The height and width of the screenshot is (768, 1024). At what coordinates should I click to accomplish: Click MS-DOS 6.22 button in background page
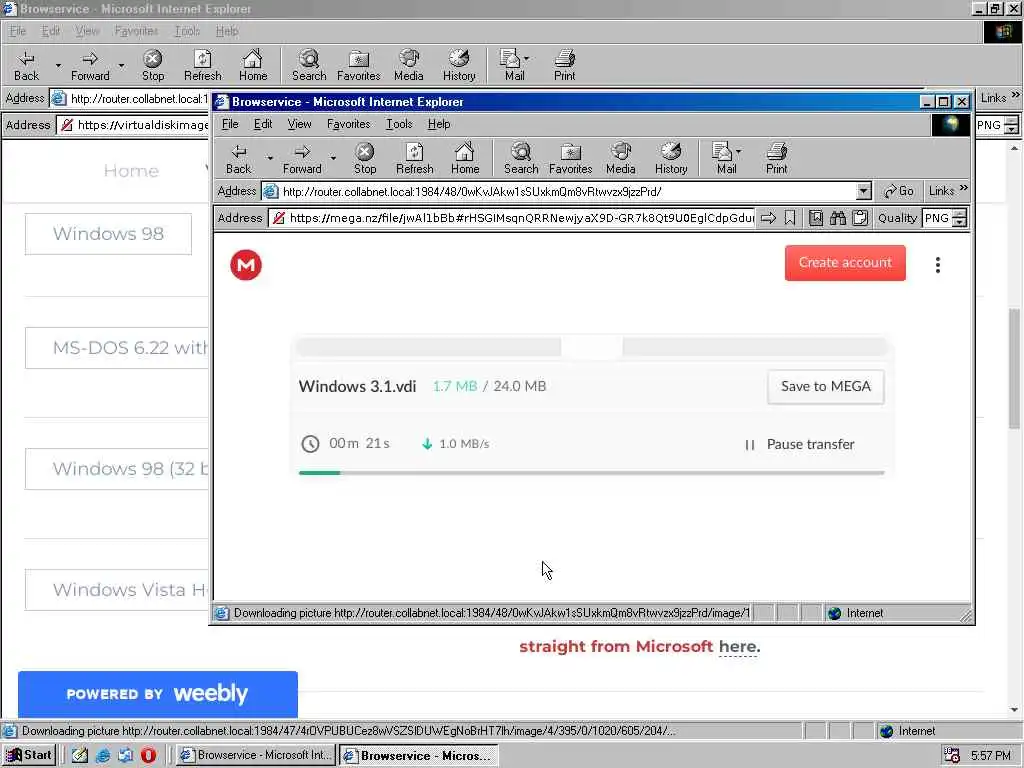117,347
